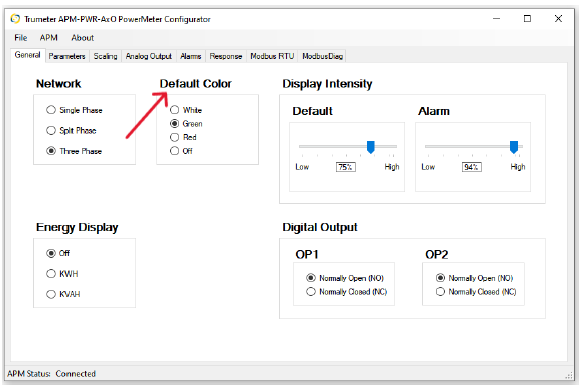Open the File menu
Screen dimensions: 580x389
coord(21,38)
